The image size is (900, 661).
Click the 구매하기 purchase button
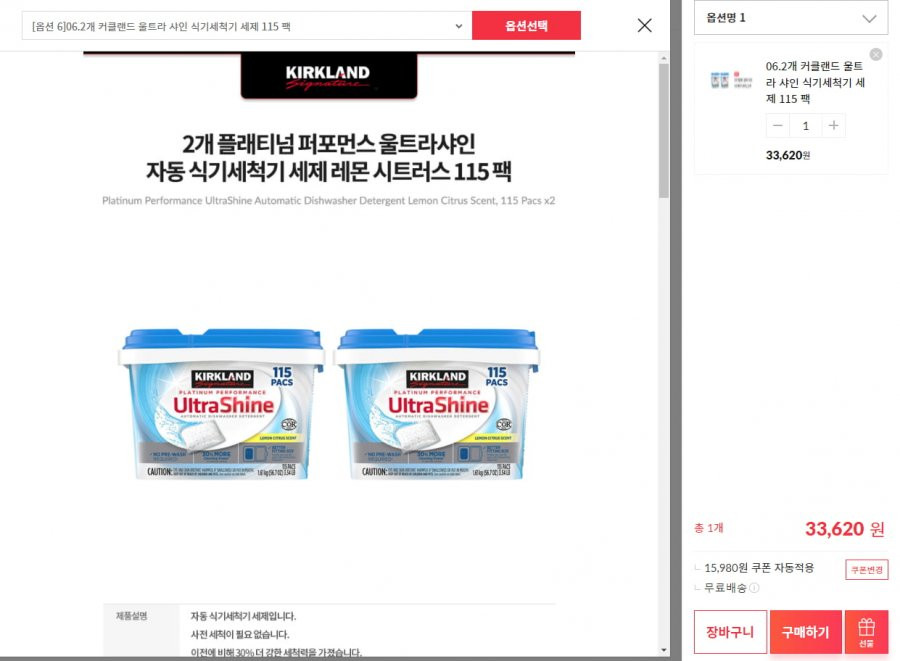(x=806, y=632)
